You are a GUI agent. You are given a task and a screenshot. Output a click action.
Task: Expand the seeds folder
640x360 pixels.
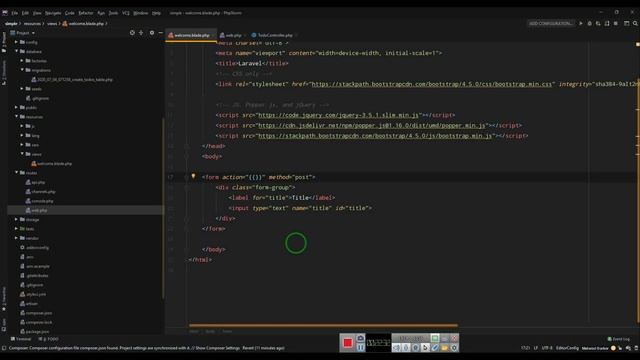[x=22, y=89]
